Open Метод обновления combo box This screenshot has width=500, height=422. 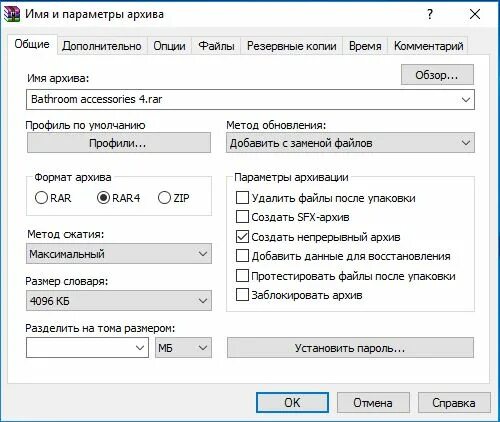[x=350, y=143]
